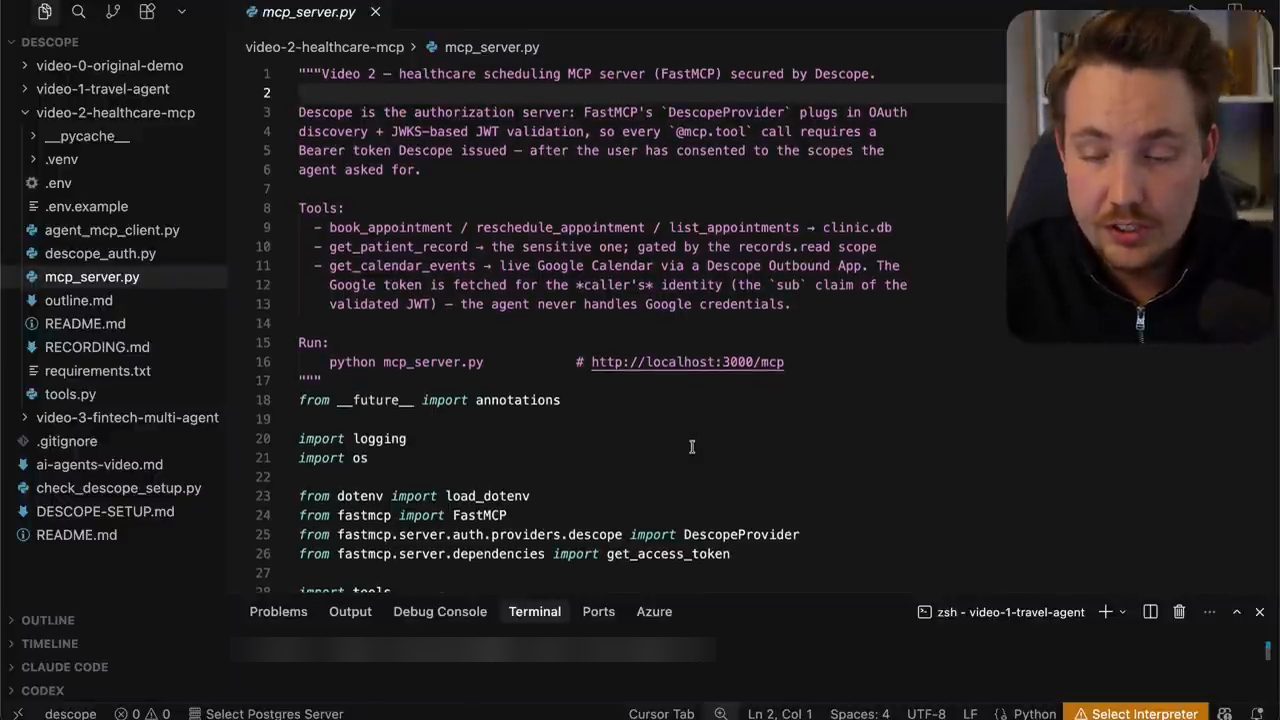The height and width of the screenshot is (720, 1280).
Task: Open tools.py in the file tree
Action: coord(70,394)
